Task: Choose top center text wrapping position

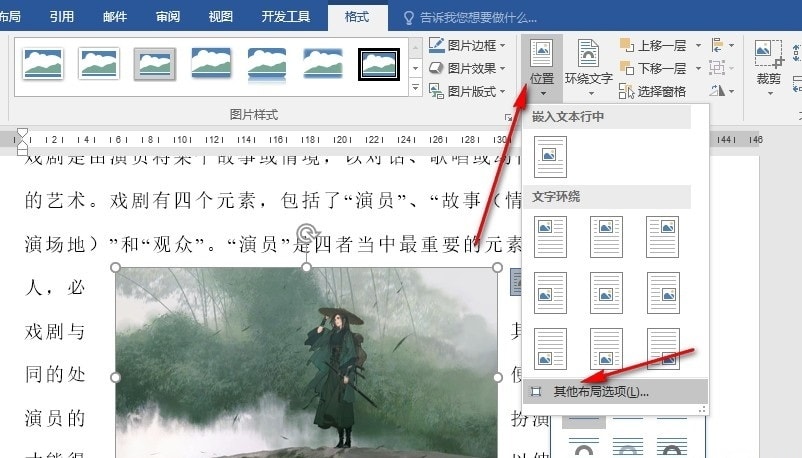Action: [606, 236]
